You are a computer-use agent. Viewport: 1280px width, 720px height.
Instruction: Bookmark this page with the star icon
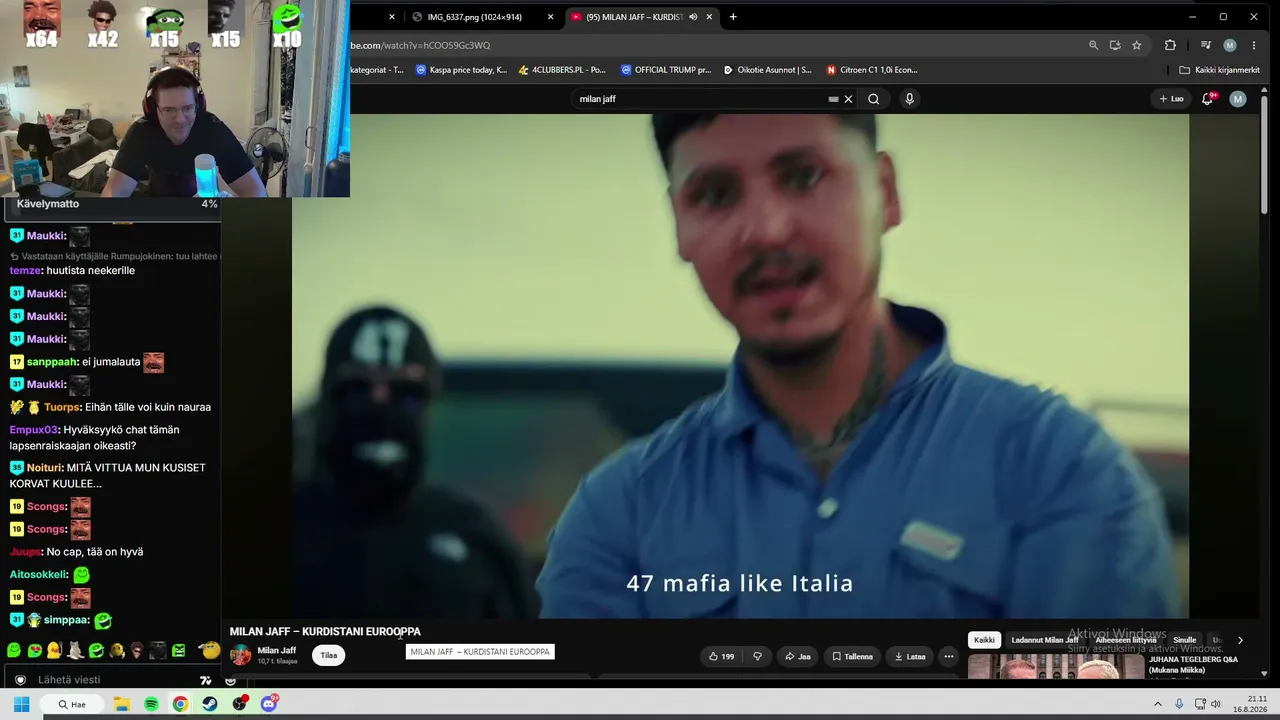pos(1137,45)
